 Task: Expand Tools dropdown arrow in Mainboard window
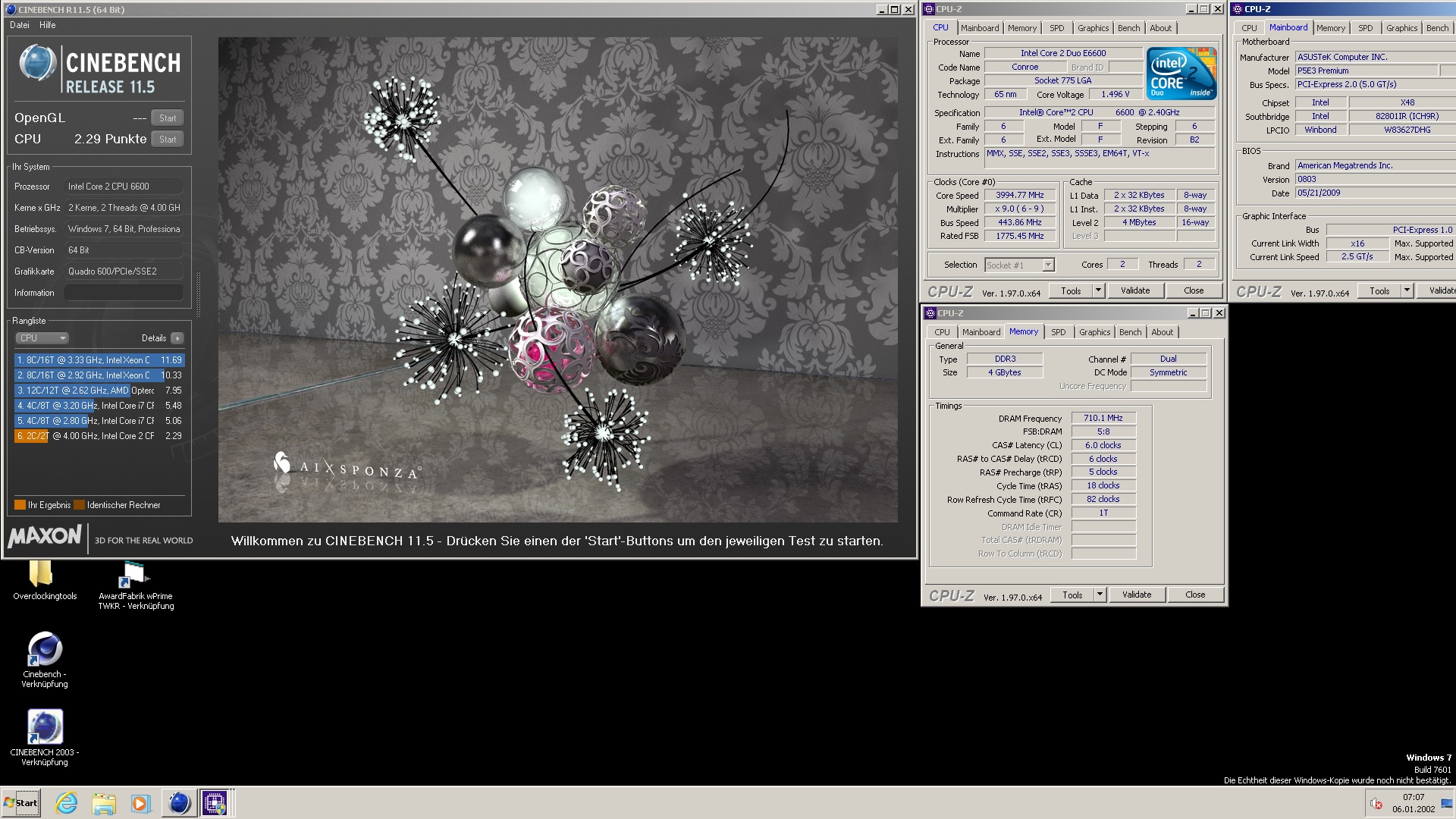tap(1406, 290)
